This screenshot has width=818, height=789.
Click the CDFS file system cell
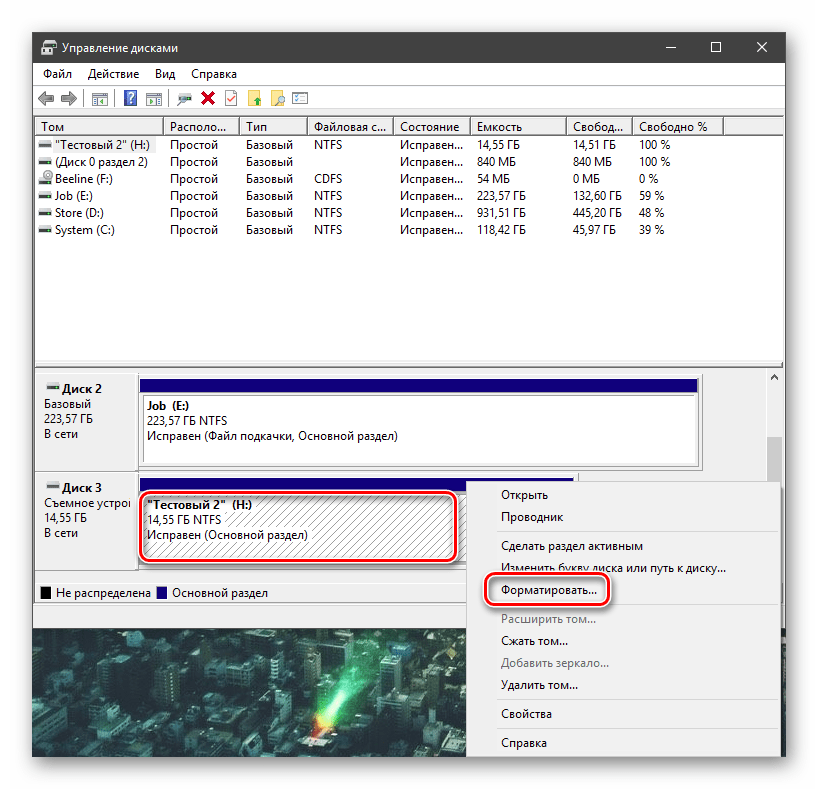point(328,178)
